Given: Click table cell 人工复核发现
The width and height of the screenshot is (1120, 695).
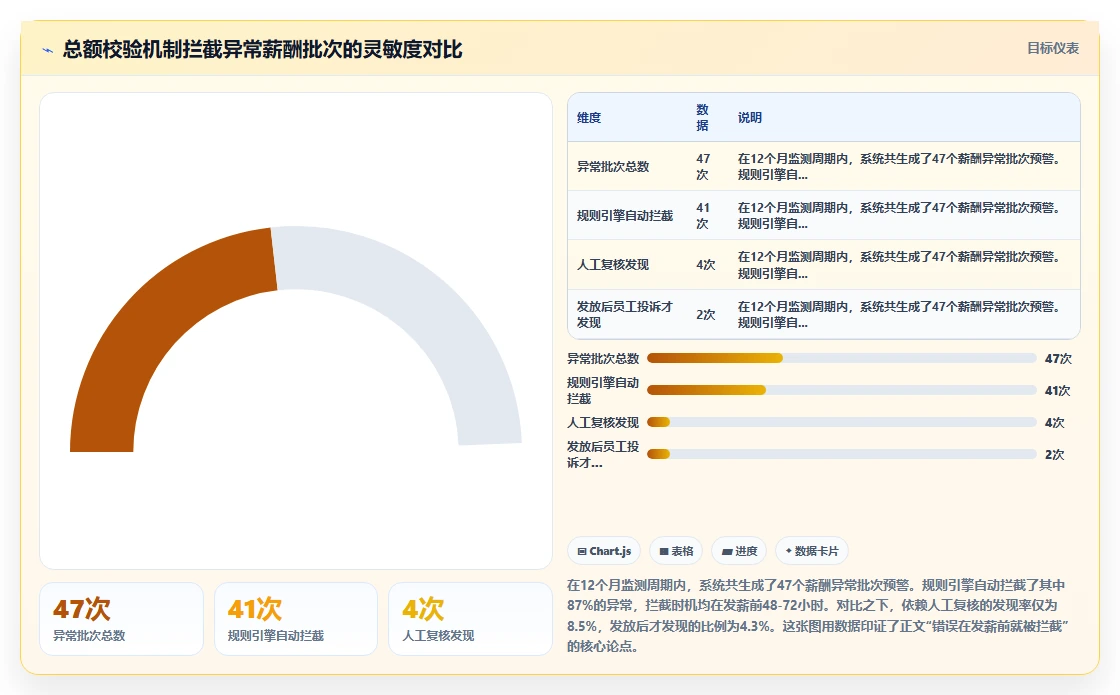Looking at the screenshot, I should tap(613, 265).
